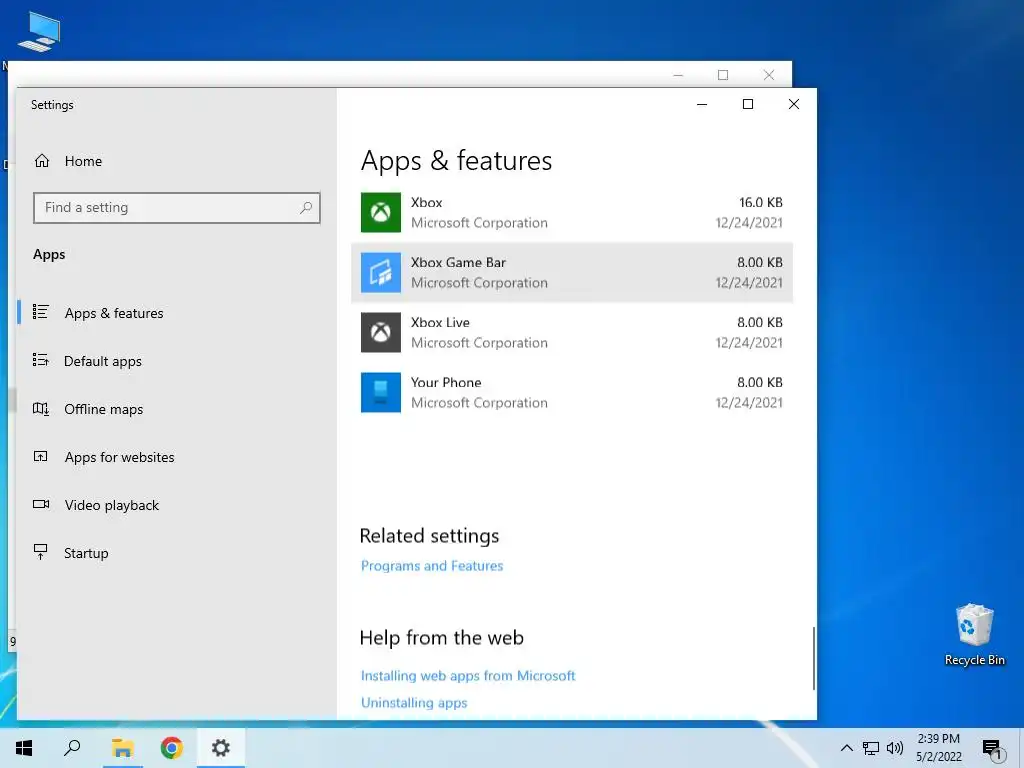
Task: Click the Video playback camera icon
Action: 41,504
